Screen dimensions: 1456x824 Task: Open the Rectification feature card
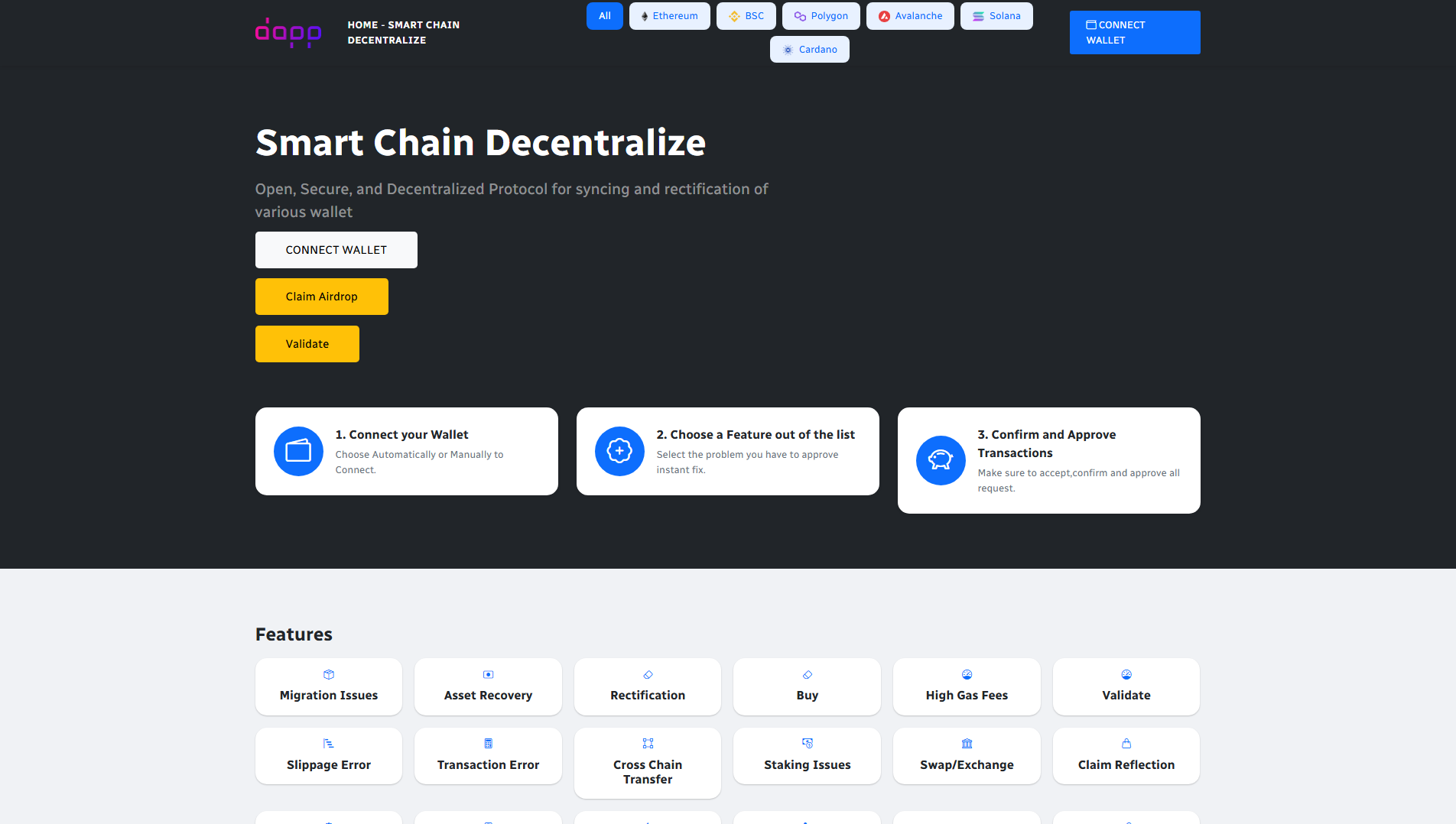tap(648, 686)
